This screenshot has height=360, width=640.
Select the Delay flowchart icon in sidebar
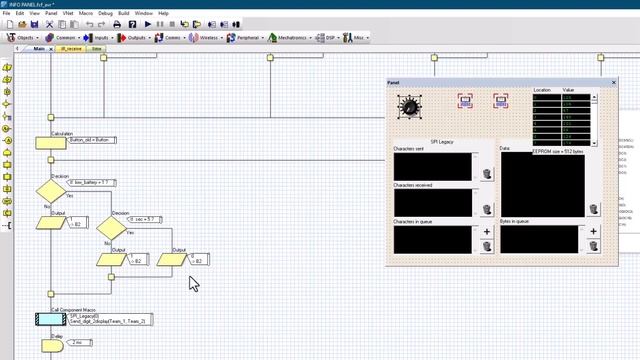point(7,92)
